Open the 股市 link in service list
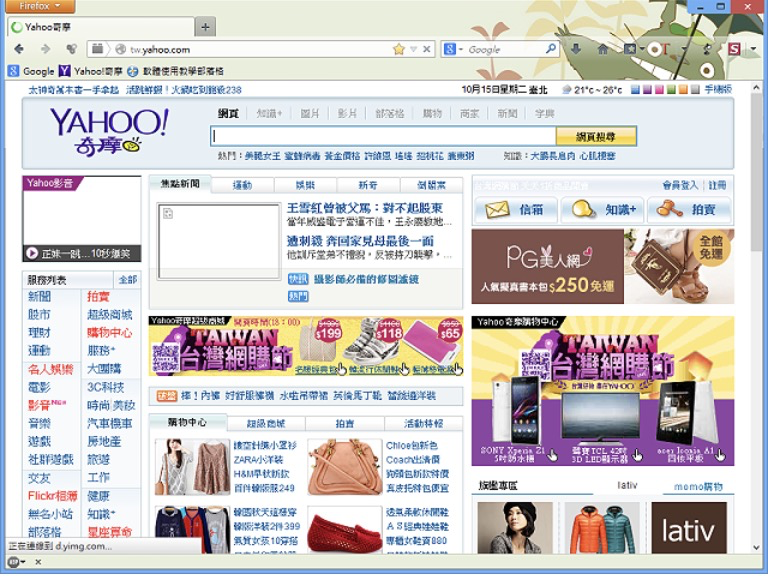This screenshot has height=576, width=770. coord(39,314)
